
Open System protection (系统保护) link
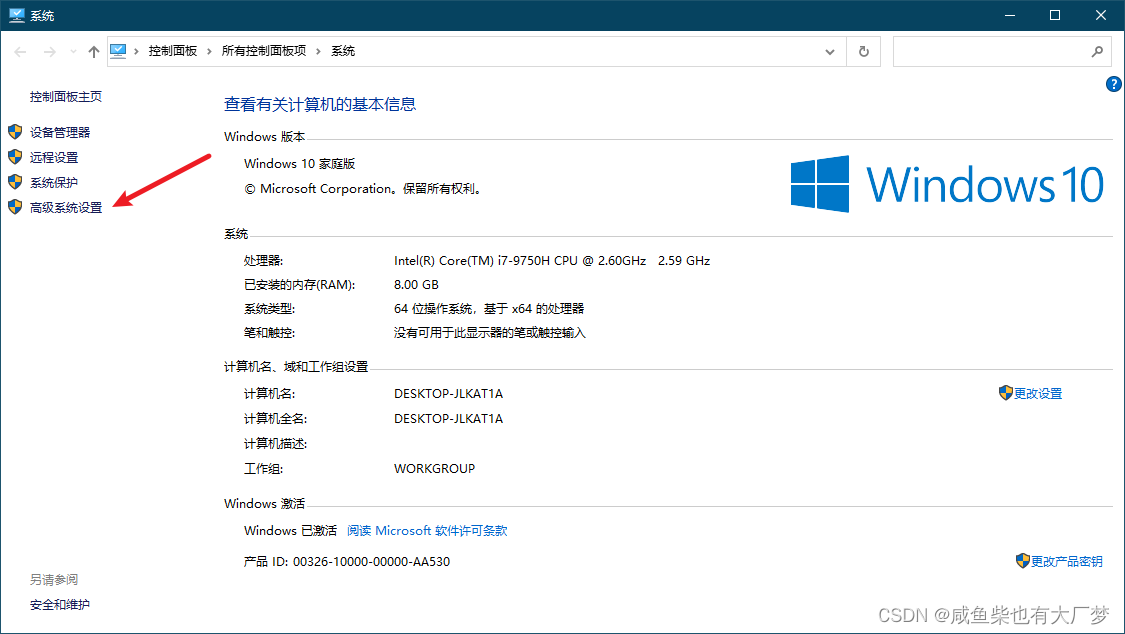(54, 182)
